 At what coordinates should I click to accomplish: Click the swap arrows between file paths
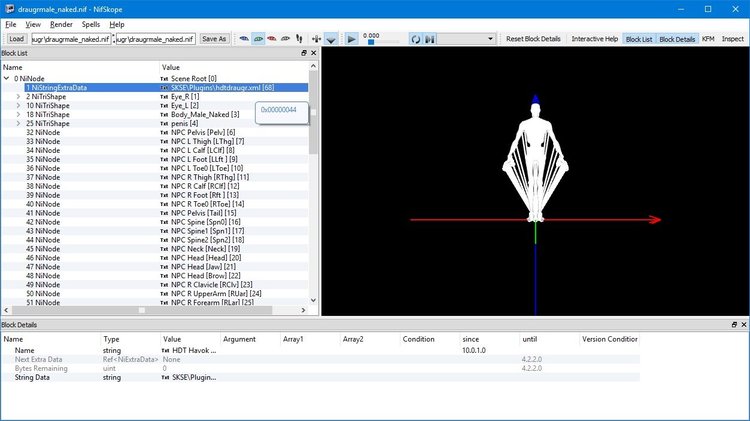(x=114, y=39)
